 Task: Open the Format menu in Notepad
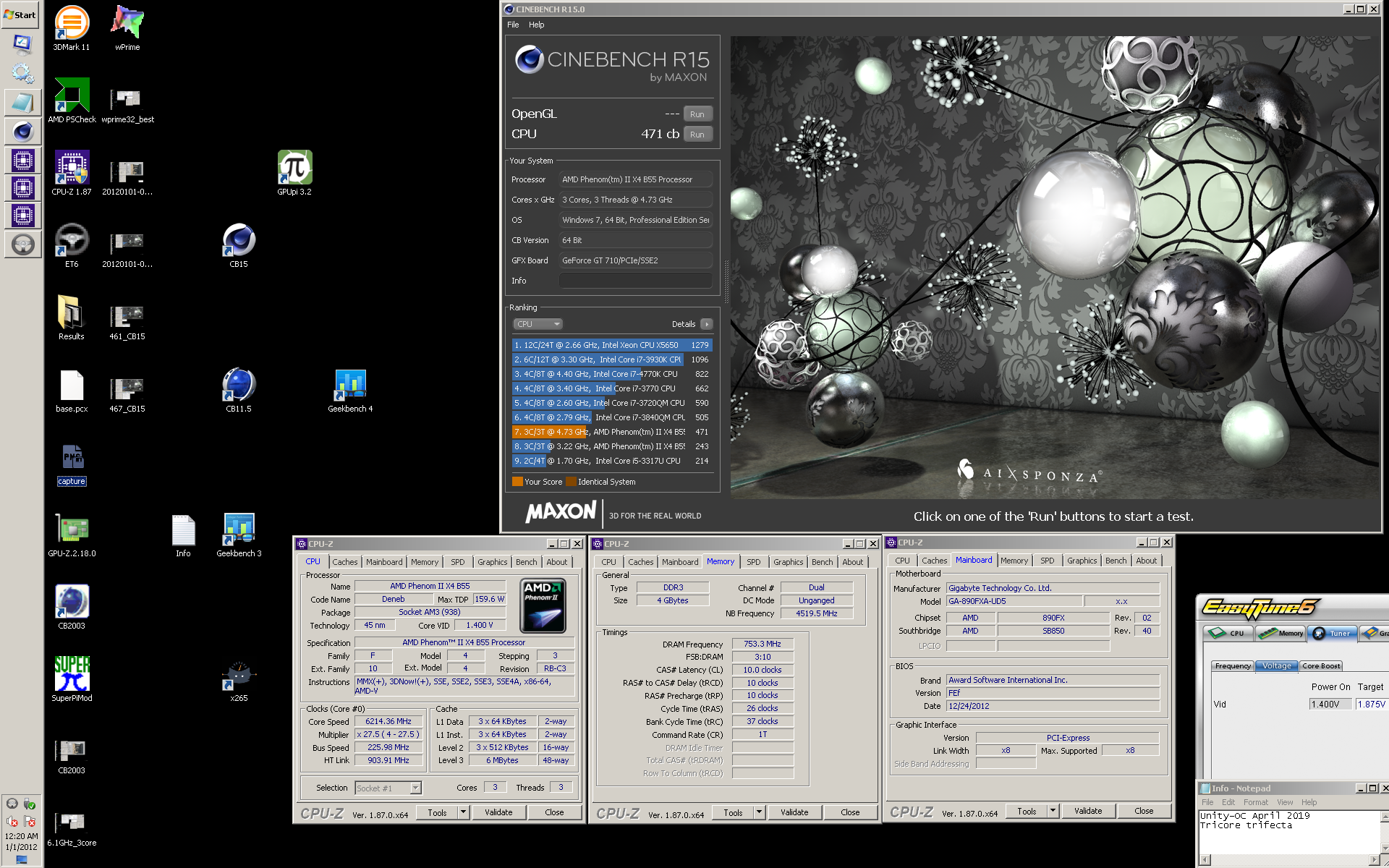tap(1255, 802)
